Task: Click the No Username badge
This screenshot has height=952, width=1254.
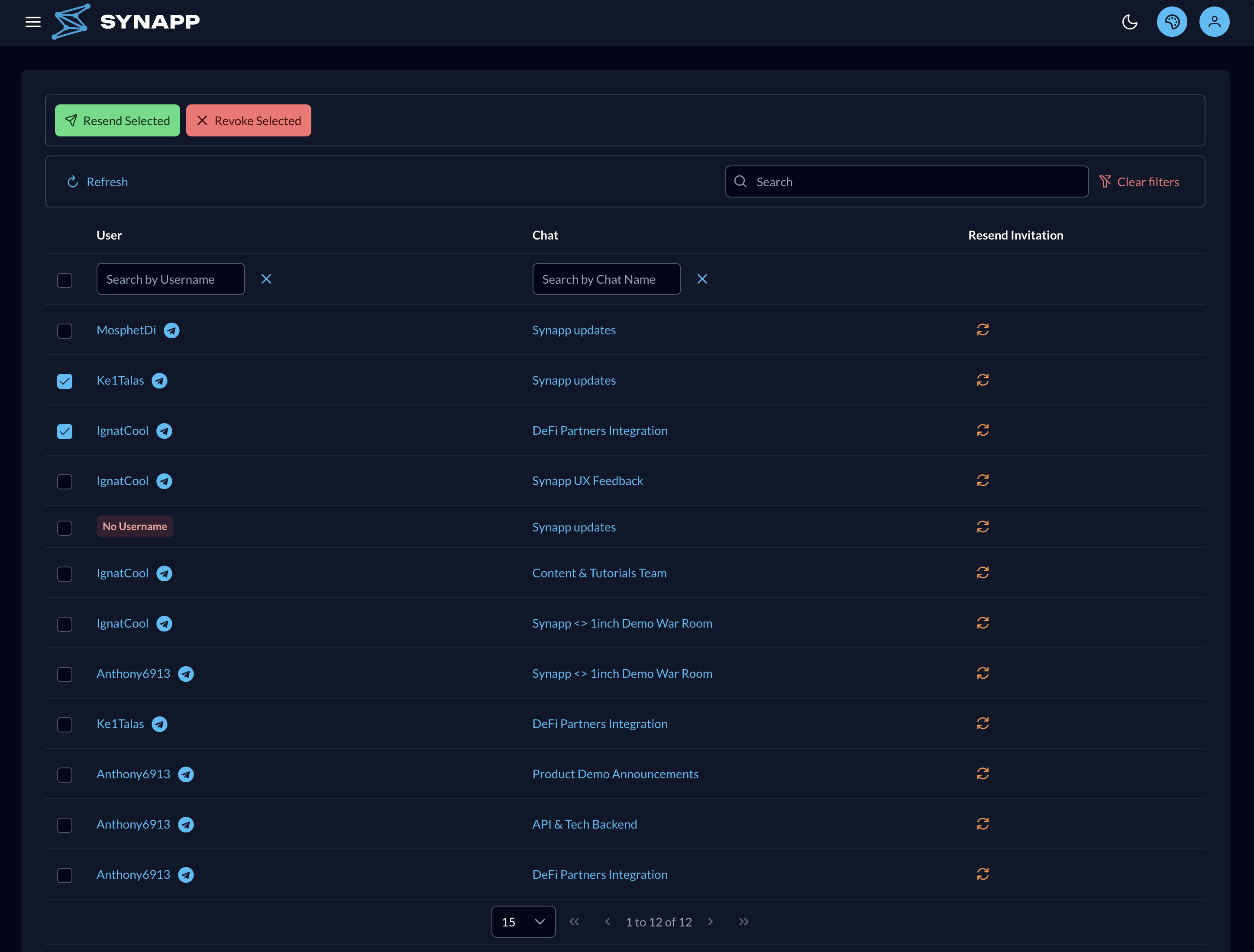Action: click(x=134, y=526)
